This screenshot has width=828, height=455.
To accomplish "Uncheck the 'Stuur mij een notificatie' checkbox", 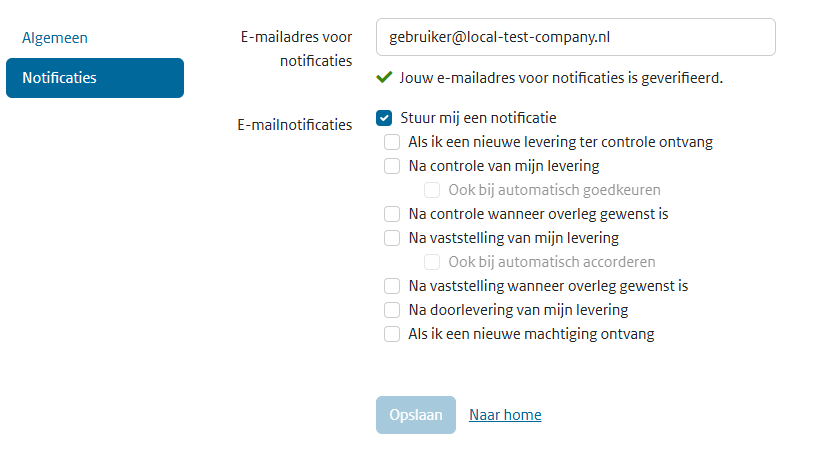I will (384, 118).
